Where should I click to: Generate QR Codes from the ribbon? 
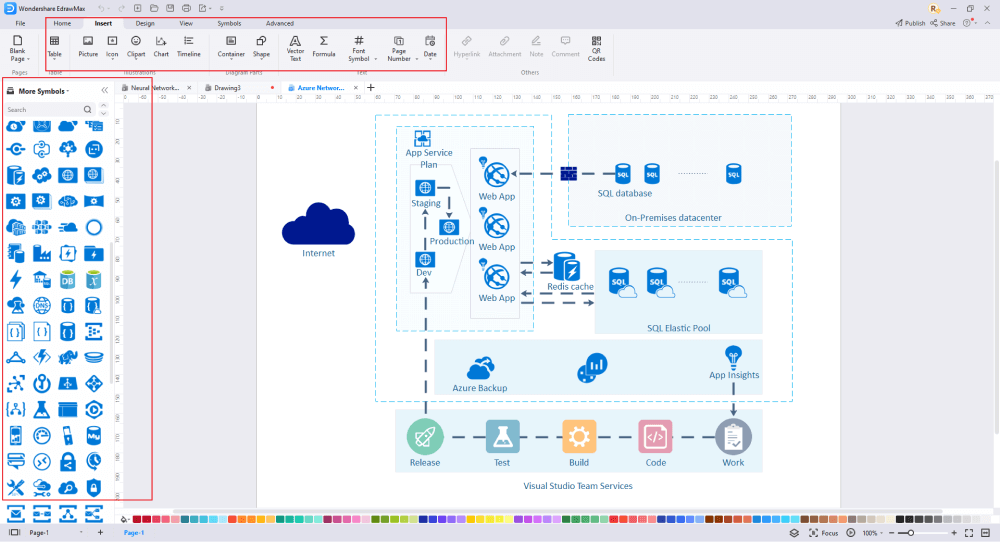596,48
